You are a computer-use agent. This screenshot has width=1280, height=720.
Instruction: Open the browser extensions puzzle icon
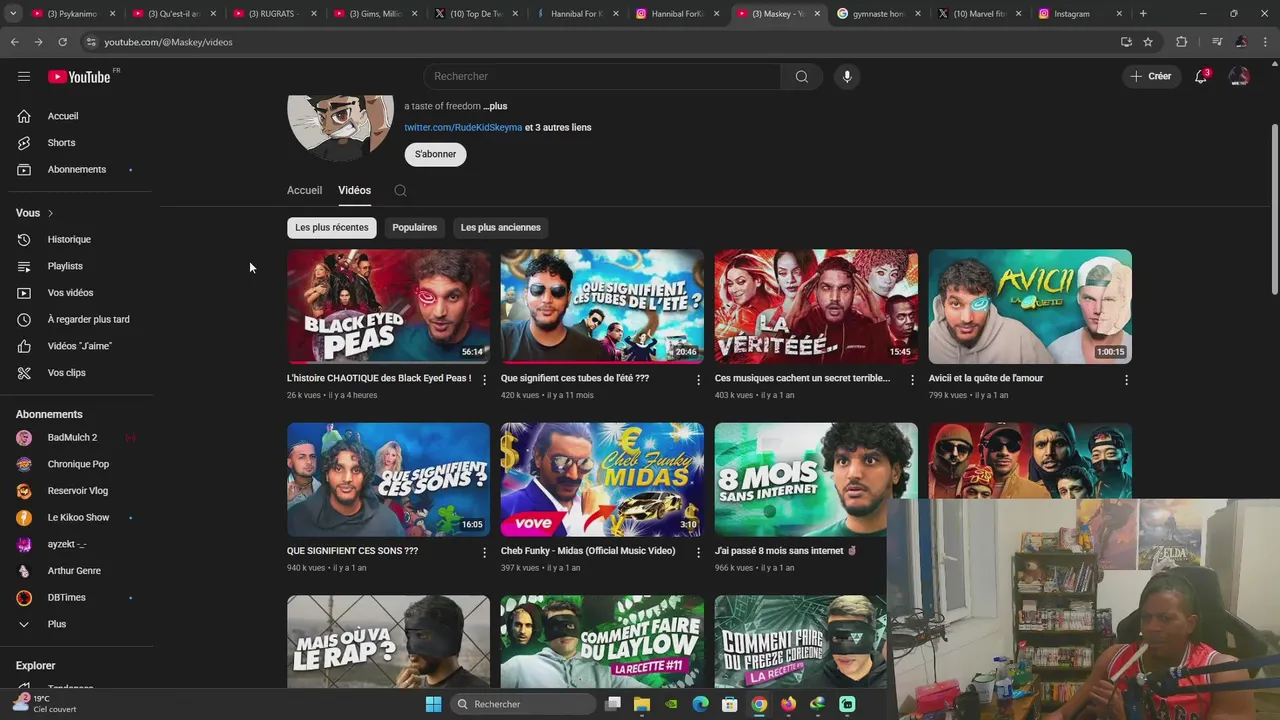(x=1181, y=42)
